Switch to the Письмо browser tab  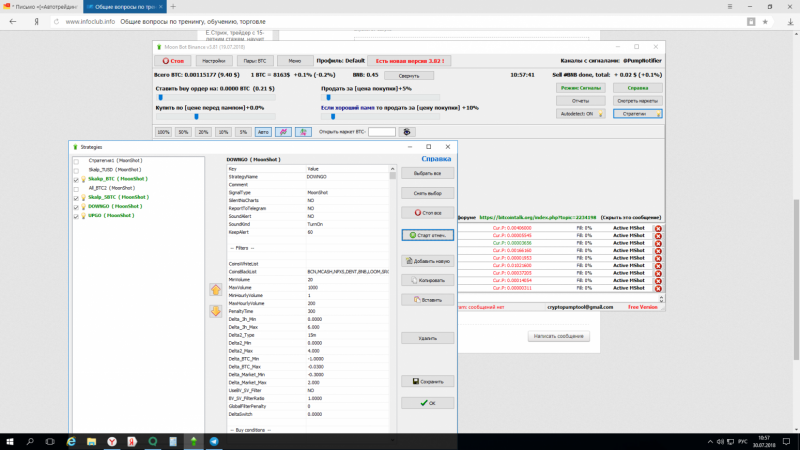point(40,7)
